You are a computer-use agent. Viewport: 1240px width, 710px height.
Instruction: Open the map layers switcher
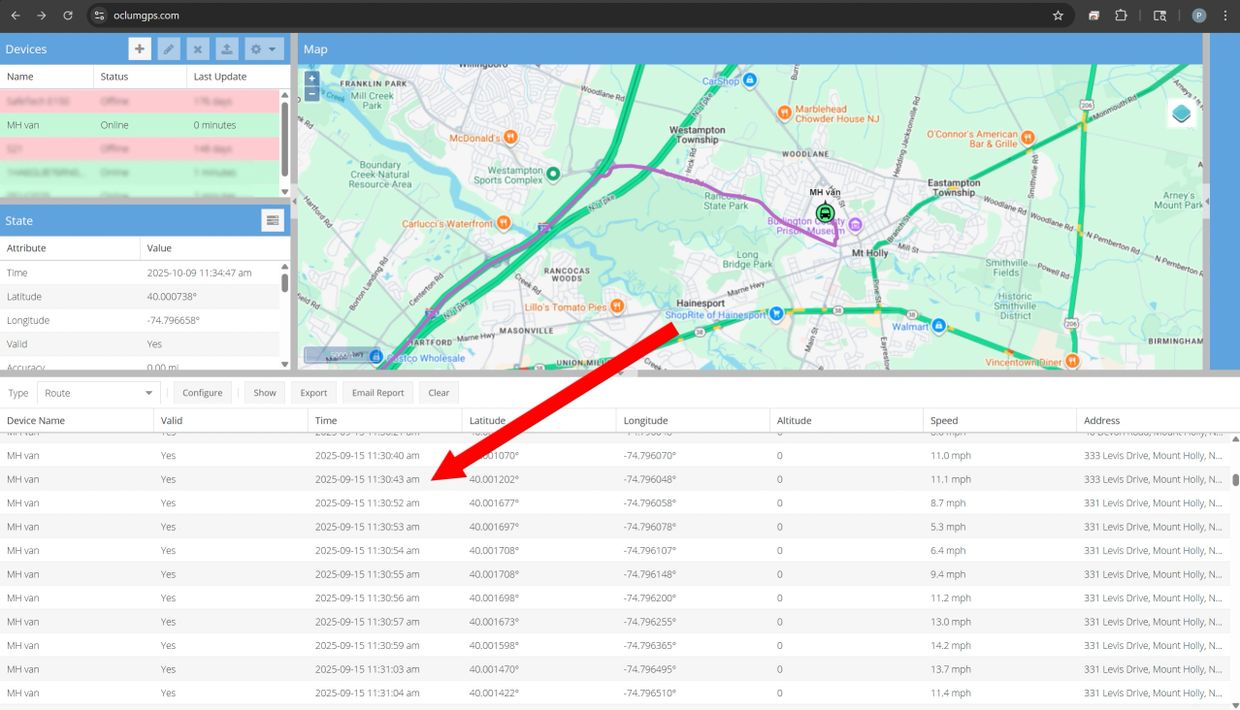[x=1182, y=114]
